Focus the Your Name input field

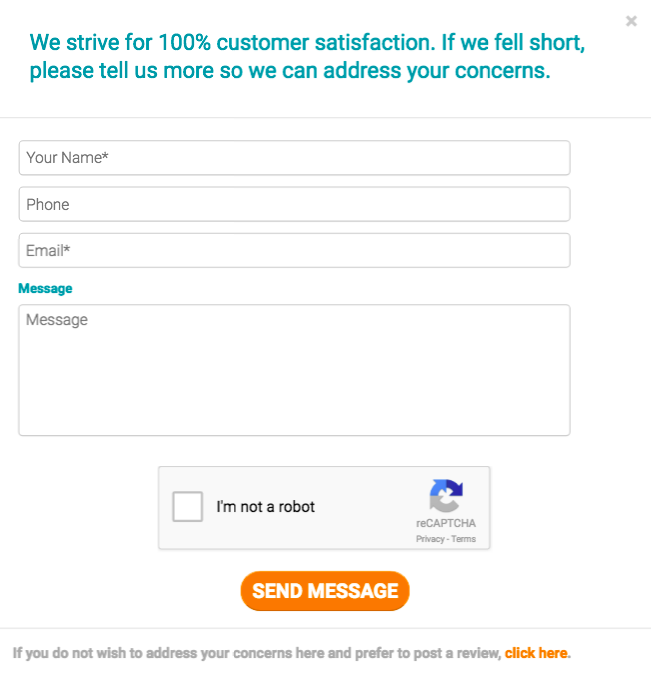tap(294, 158)
